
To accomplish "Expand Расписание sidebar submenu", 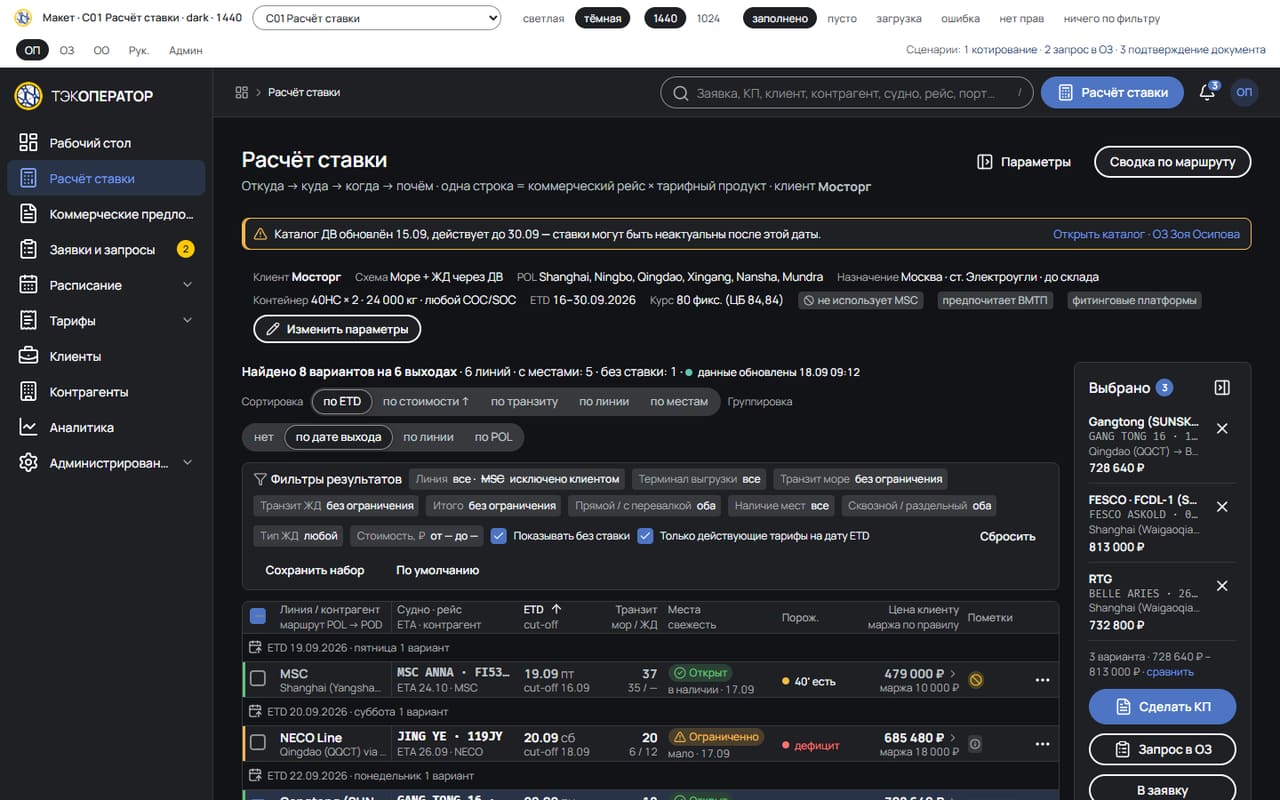I will [x=106, y=285].
